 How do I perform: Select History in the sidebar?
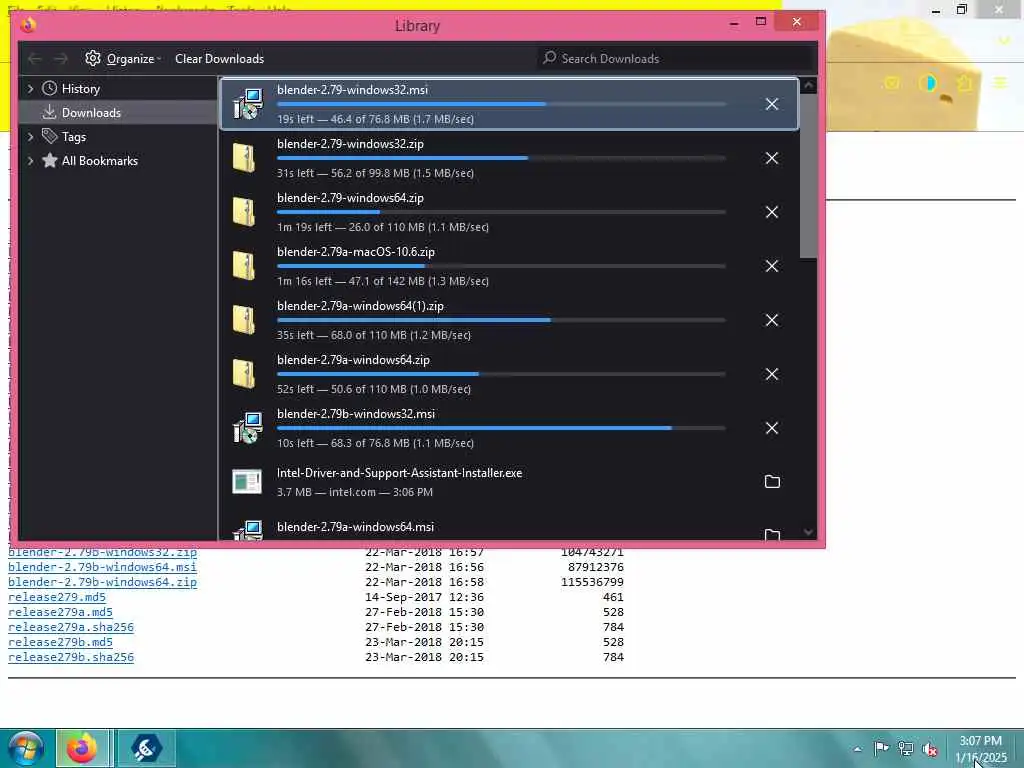click(x=80, y=88)
